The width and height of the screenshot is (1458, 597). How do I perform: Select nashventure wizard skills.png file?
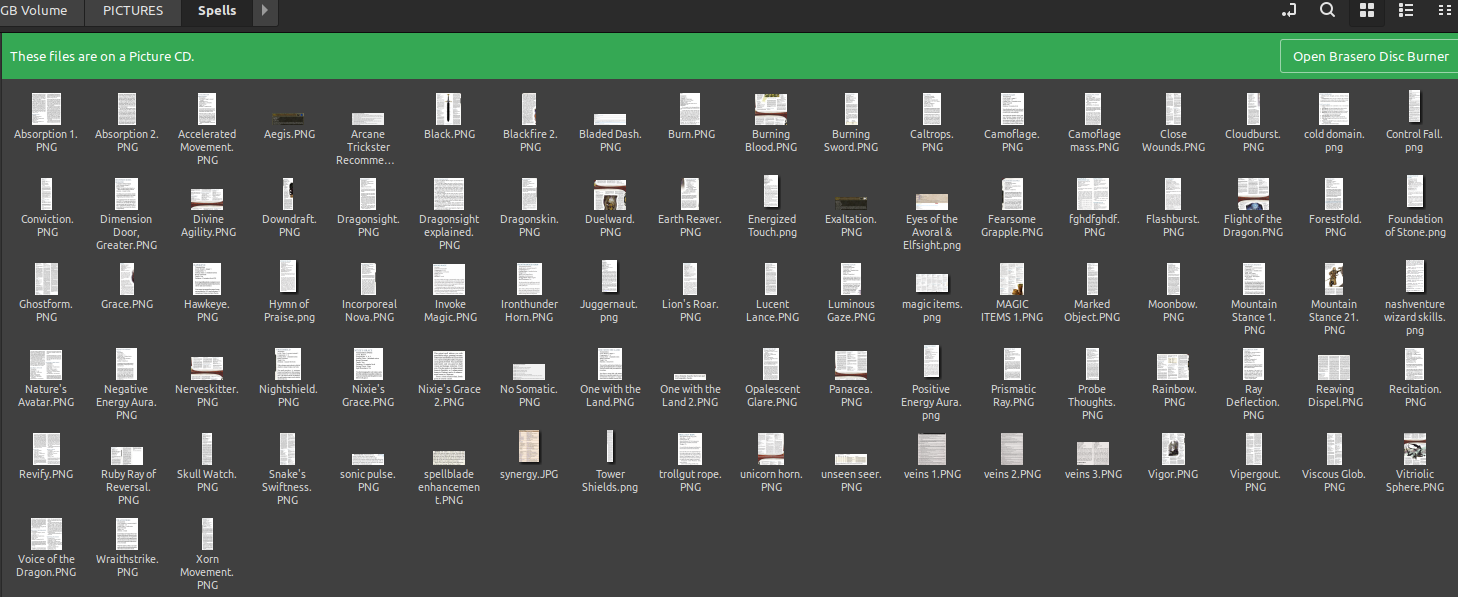coord(1414,299)
